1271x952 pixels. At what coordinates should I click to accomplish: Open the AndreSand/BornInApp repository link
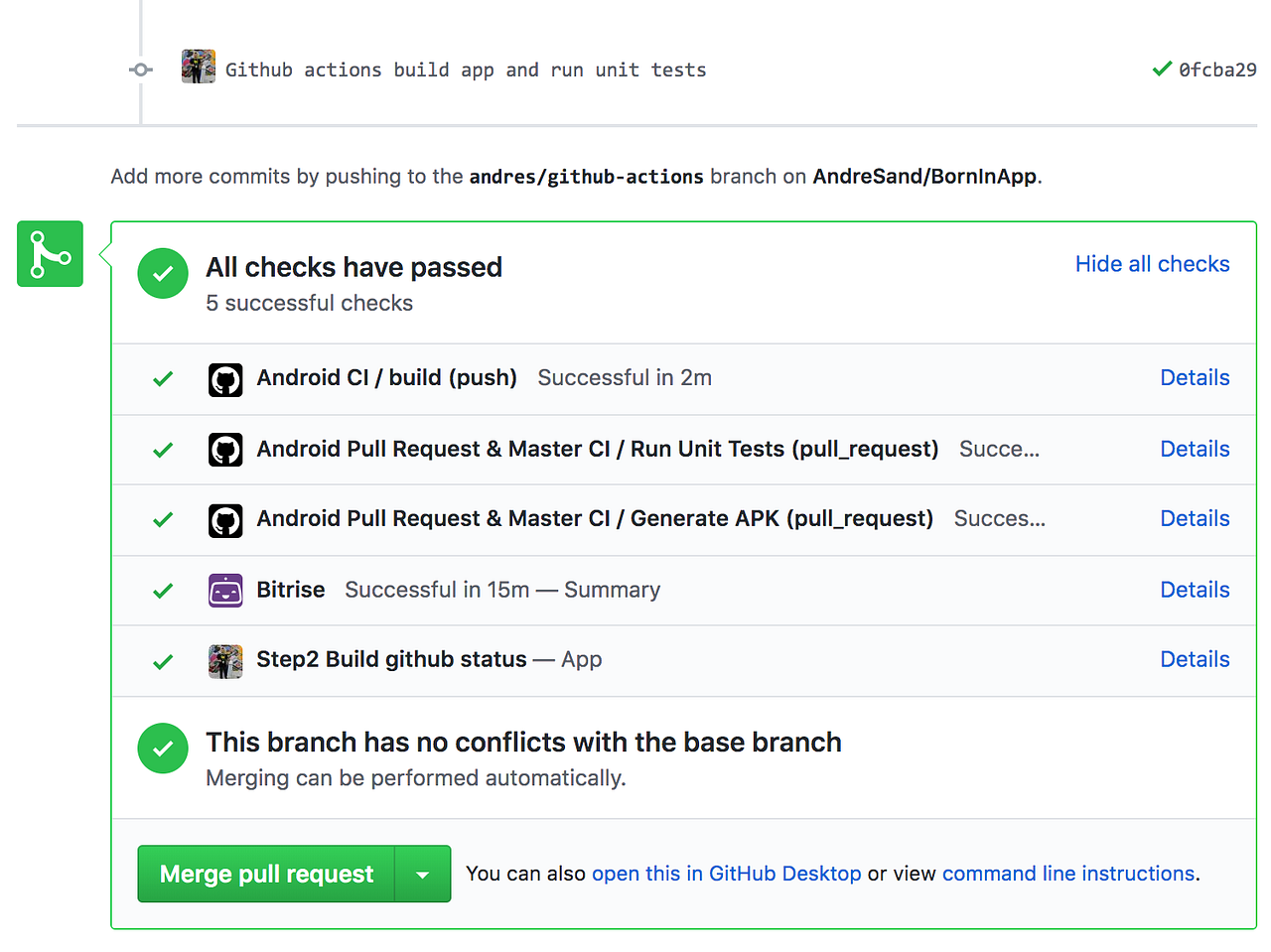[924, 177]
